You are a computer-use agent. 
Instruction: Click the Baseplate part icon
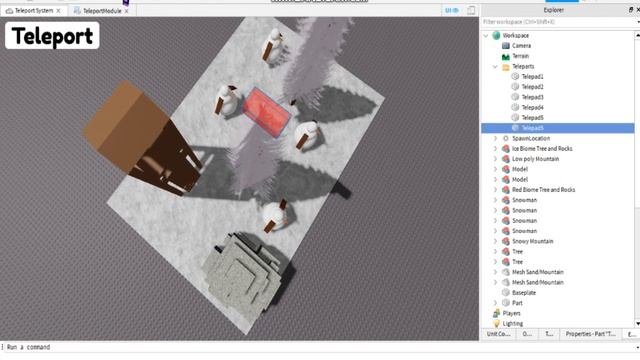(x=506, y=293)
